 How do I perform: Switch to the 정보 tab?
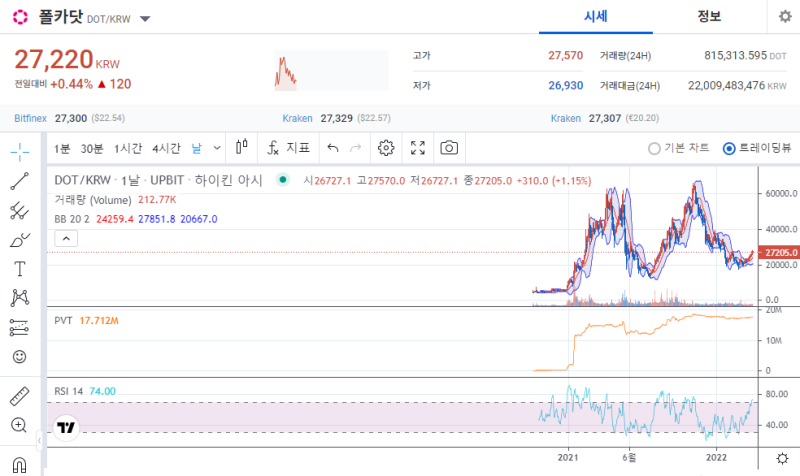coord(709,16)
